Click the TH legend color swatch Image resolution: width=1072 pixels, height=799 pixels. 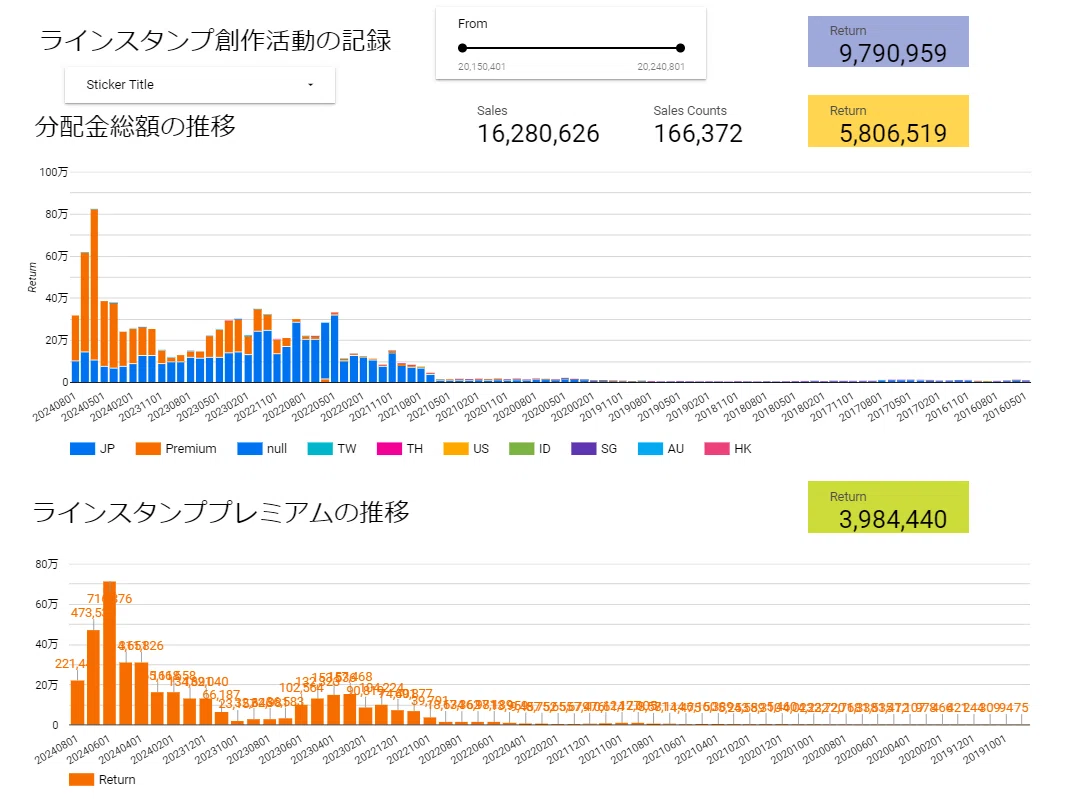tap(389, 448)
